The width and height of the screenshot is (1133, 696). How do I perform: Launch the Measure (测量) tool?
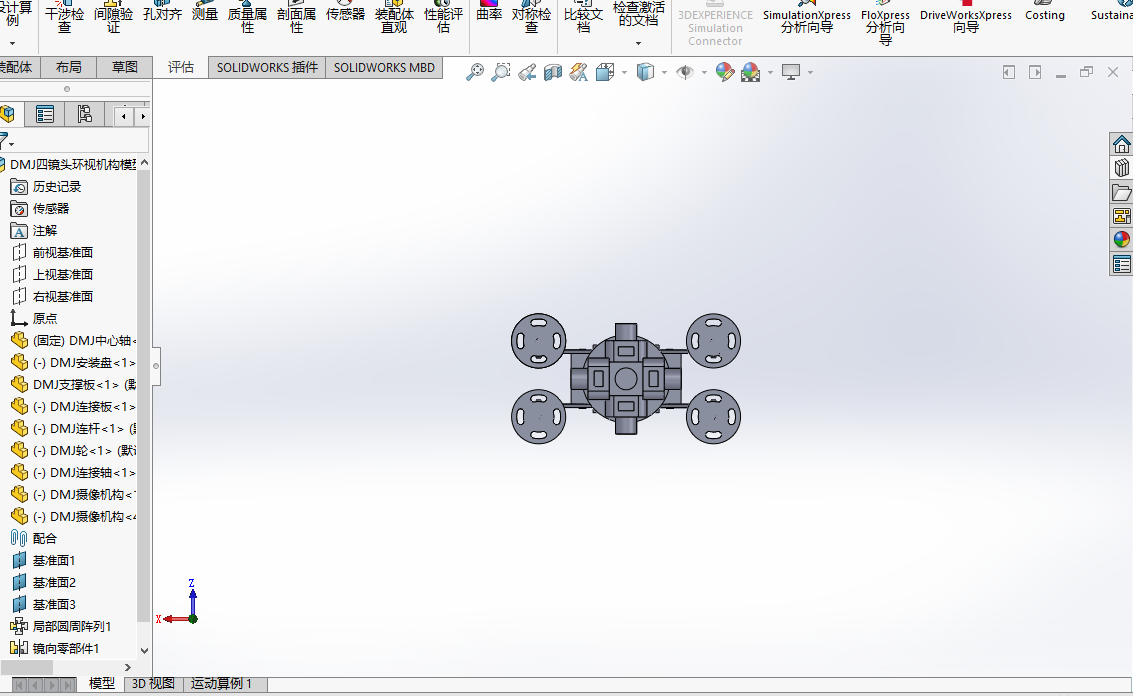(x=205, y=13)
